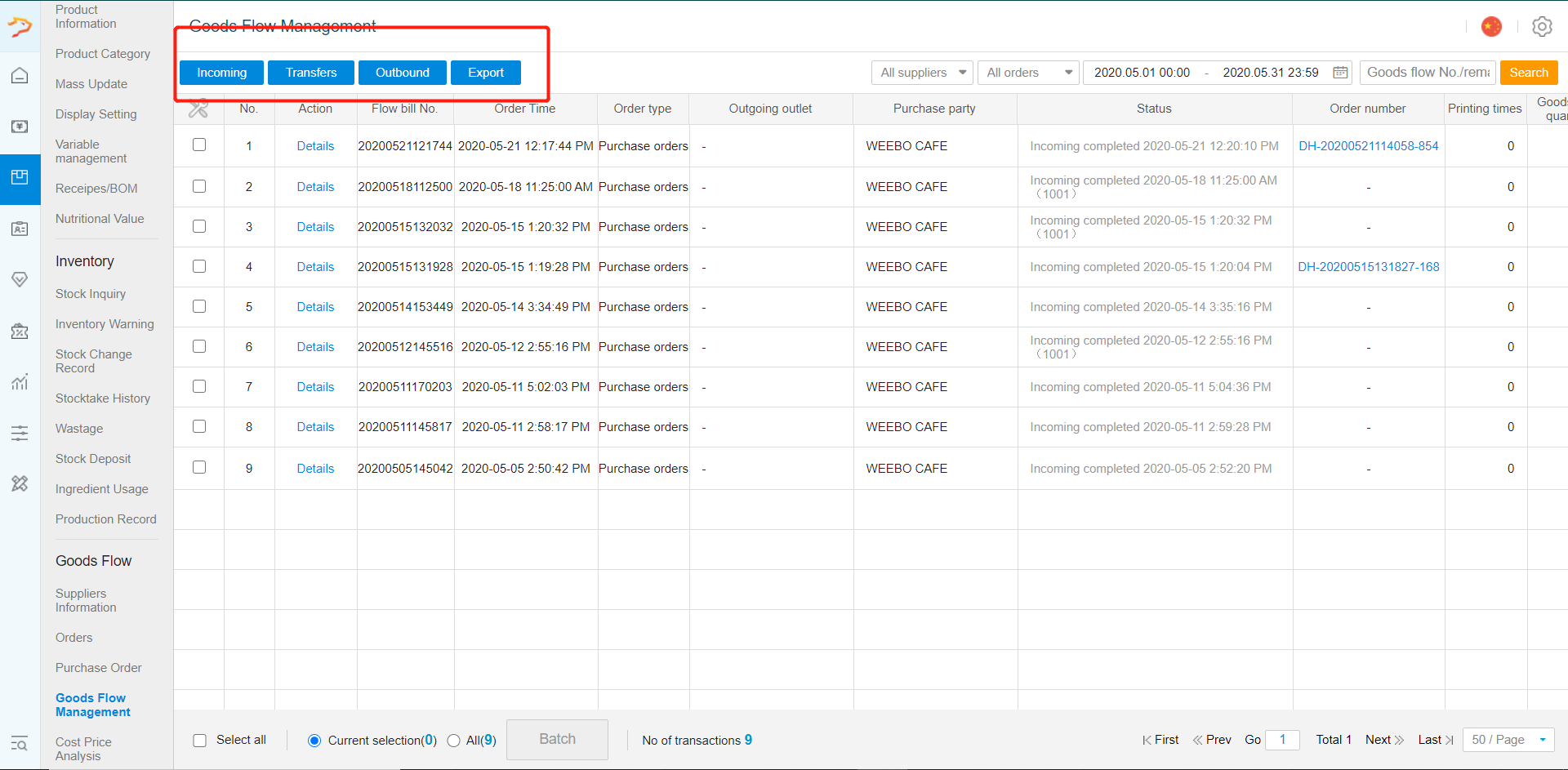Select the Current selection radio button
This screenshot has height=770, width=1568.
click(314, 741)
